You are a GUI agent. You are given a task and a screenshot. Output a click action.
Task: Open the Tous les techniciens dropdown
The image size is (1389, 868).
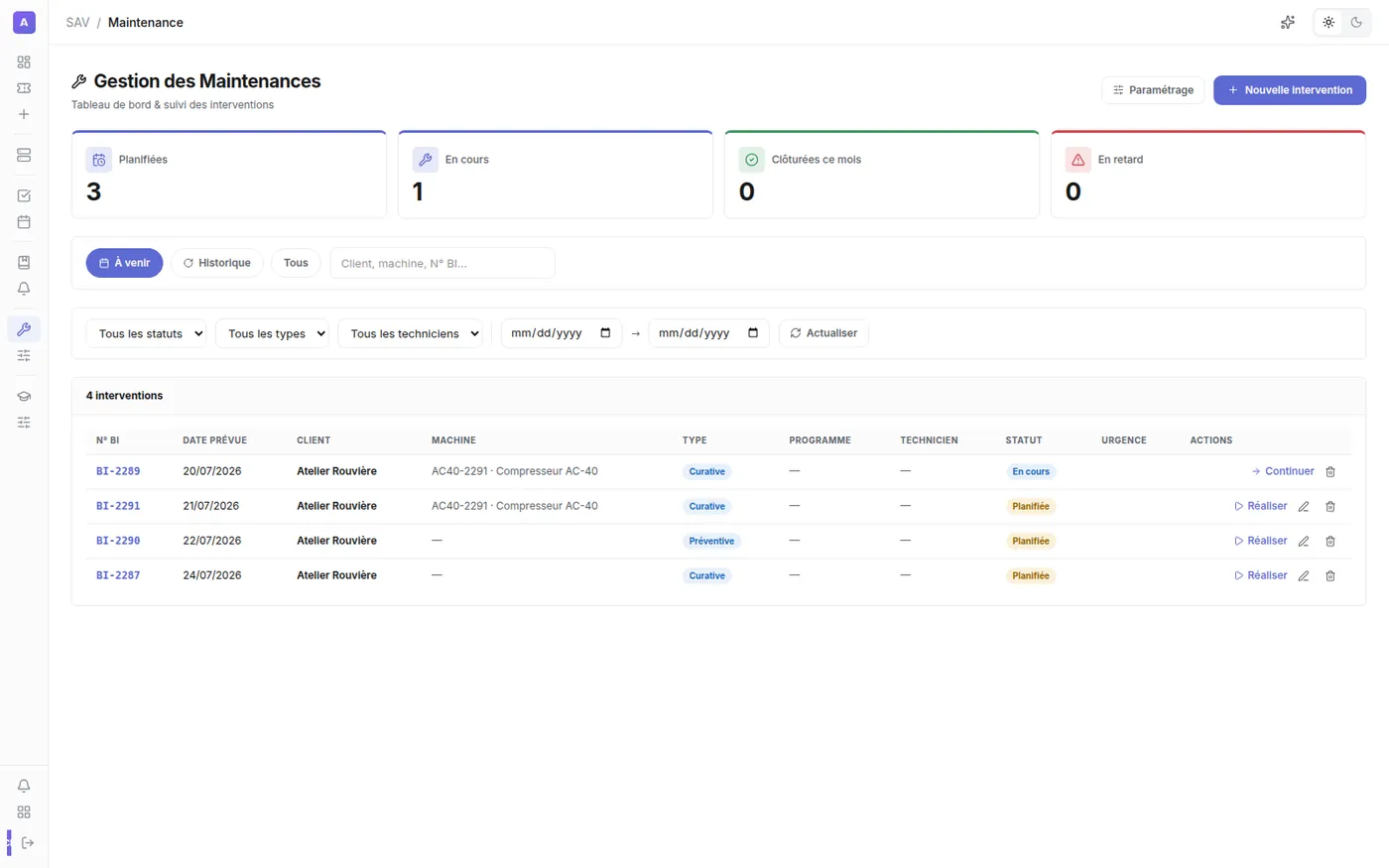point(411,333)
